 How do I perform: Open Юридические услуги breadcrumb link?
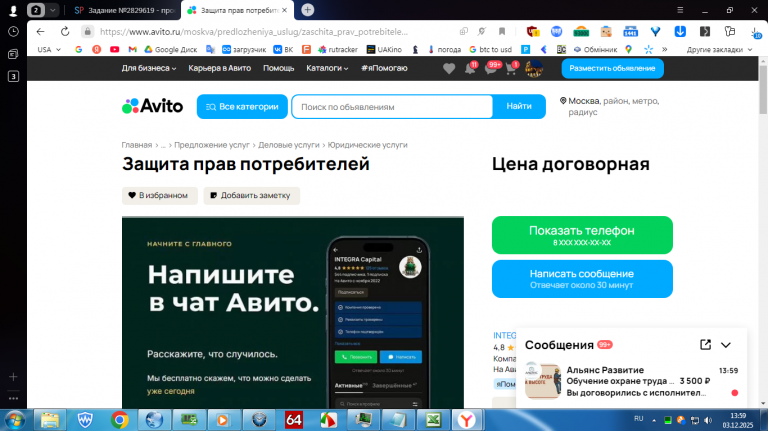point(367,145)
